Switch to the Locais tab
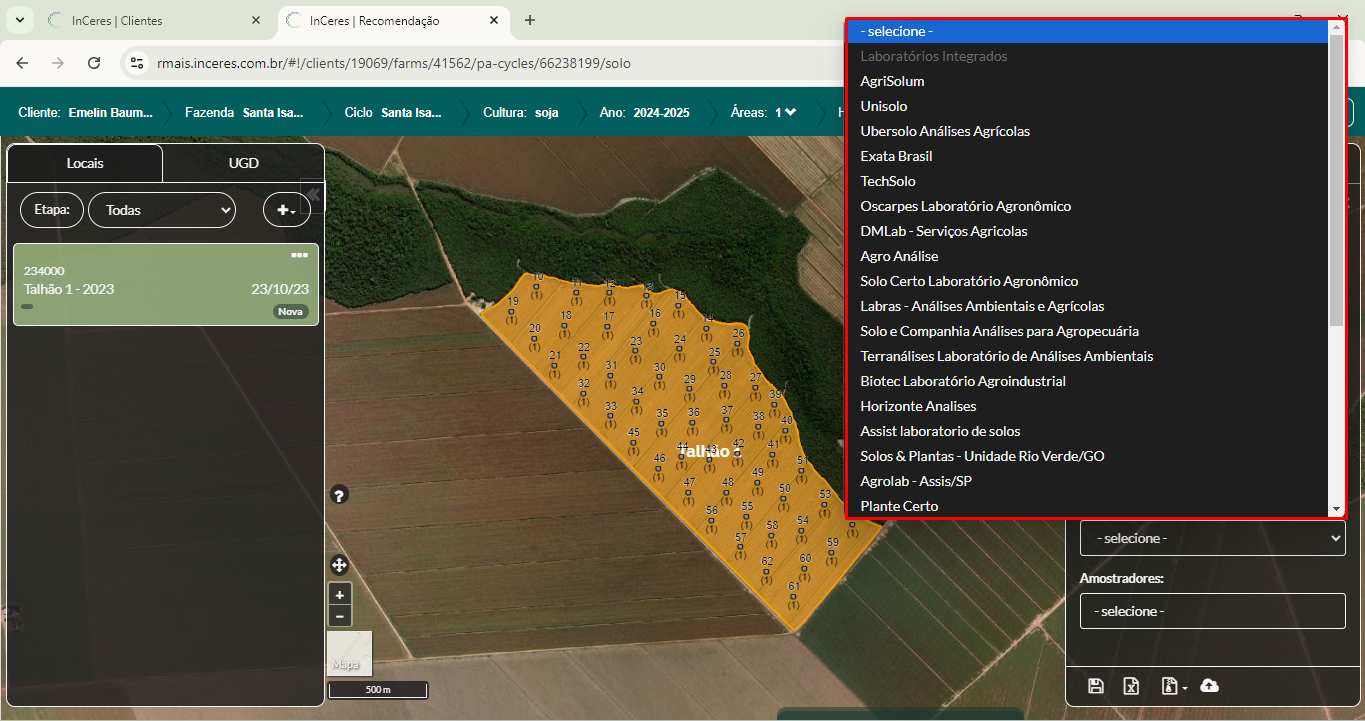The image size is (1365, 721). coord(85,163)
